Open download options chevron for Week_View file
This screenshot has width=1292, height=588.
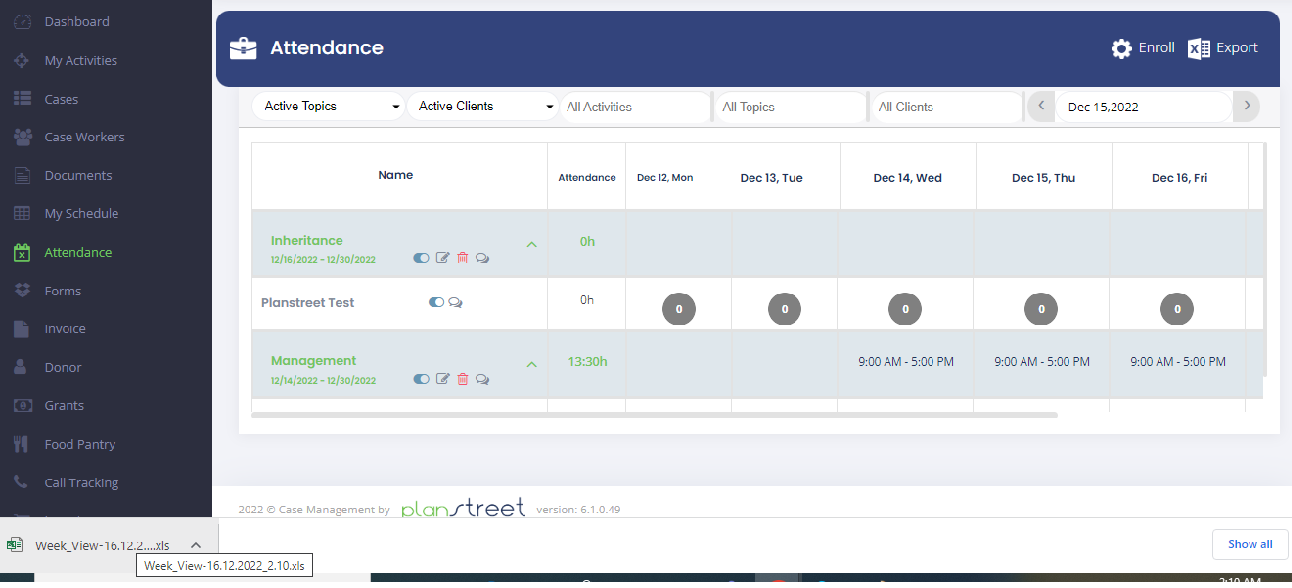(x=196, y=545)
